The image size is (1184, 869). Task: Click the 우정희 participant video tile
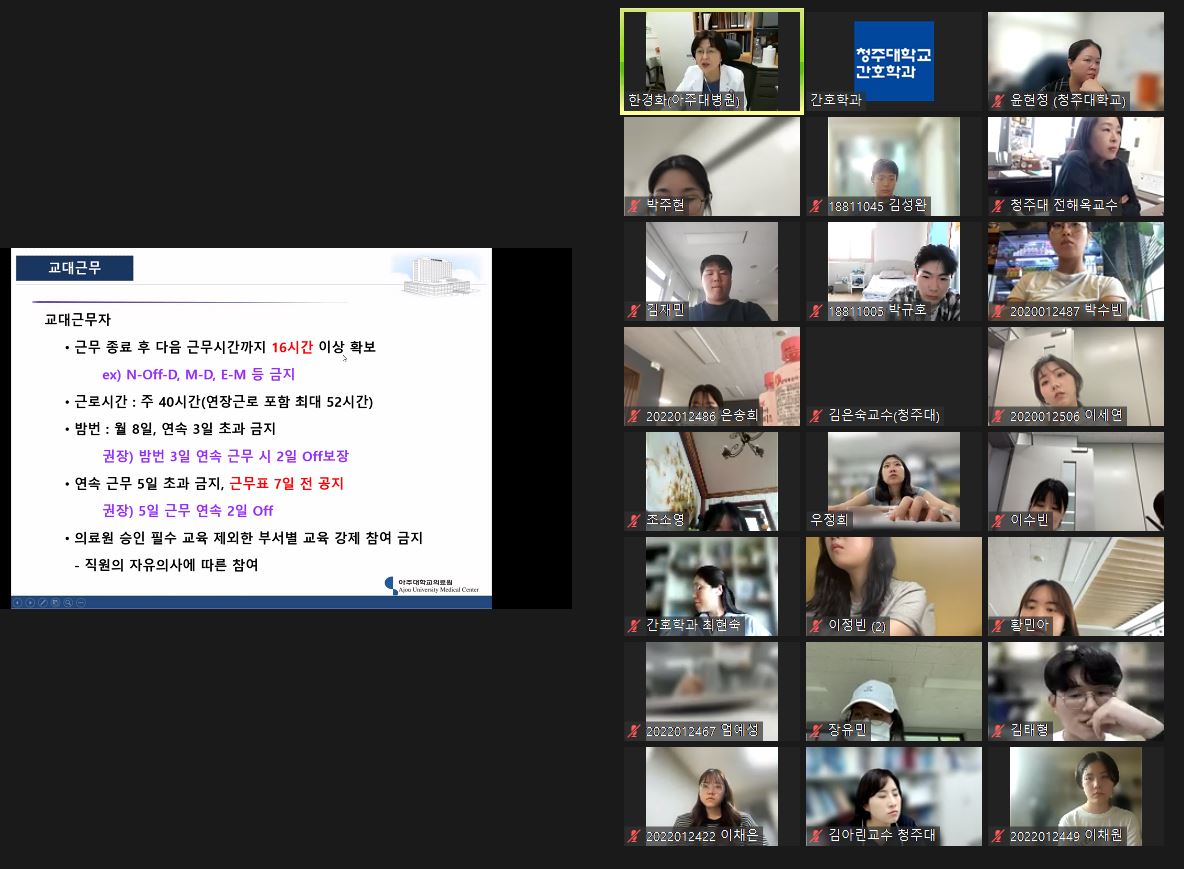pos(893,480)
